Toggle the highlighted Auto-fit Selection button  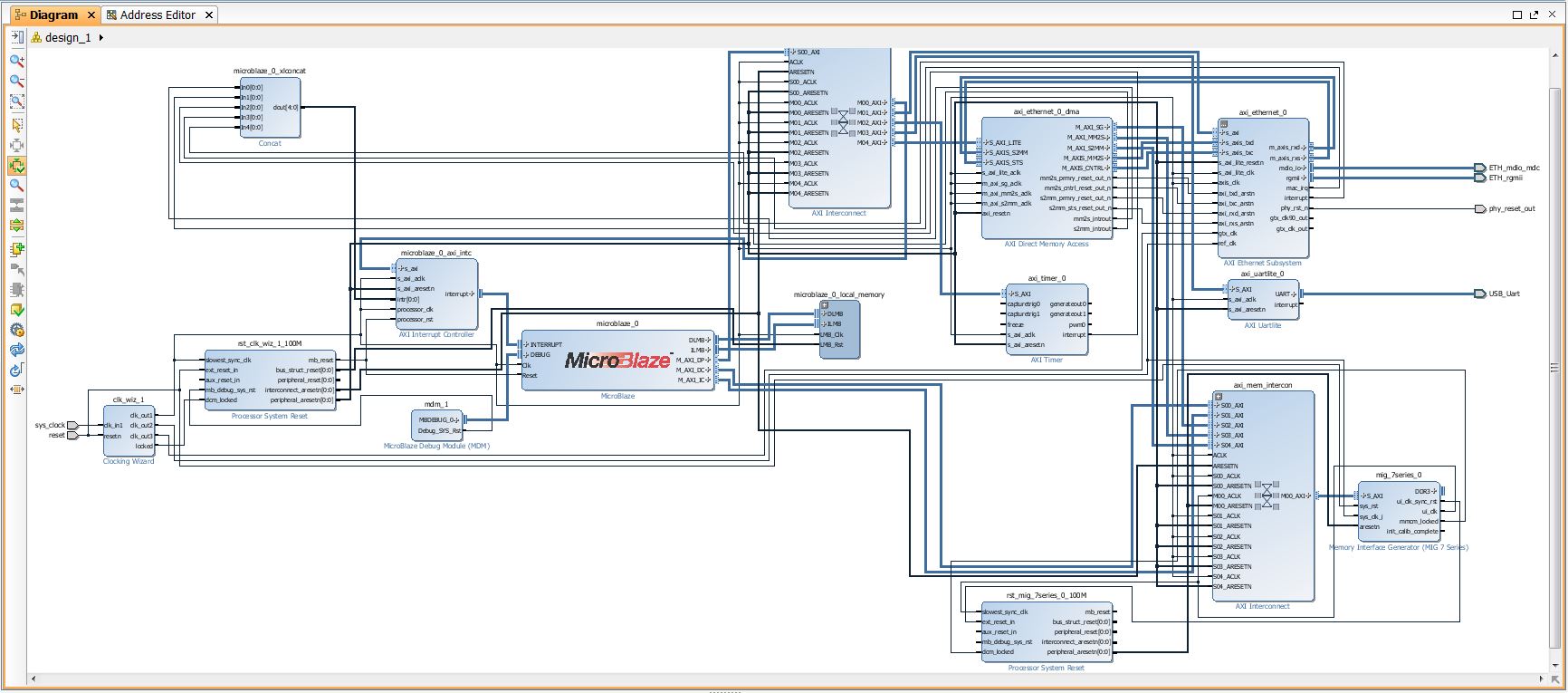point(16,166)
